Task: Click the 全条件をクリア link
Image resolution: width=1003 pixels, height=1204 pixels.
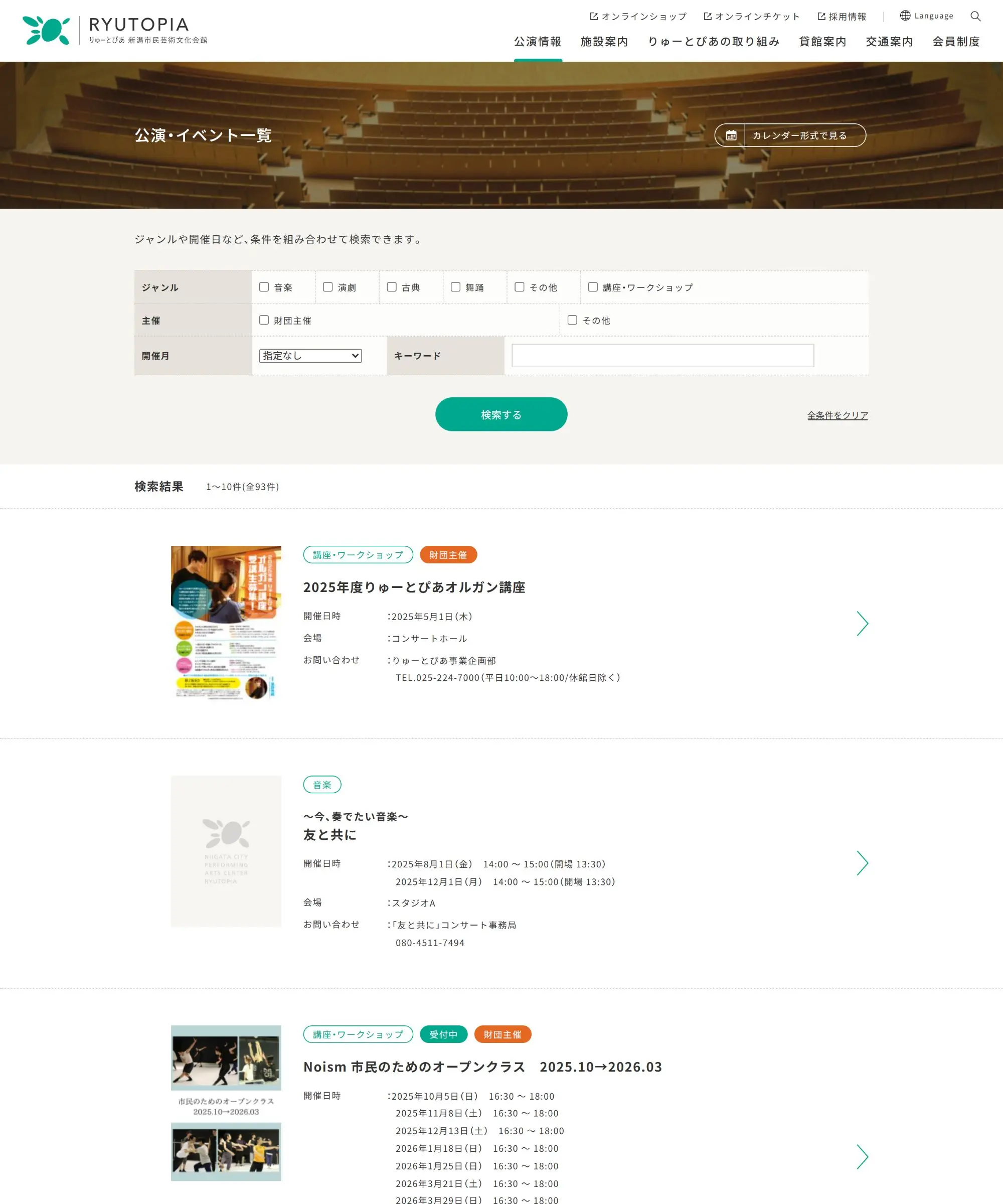Action: 838,415
